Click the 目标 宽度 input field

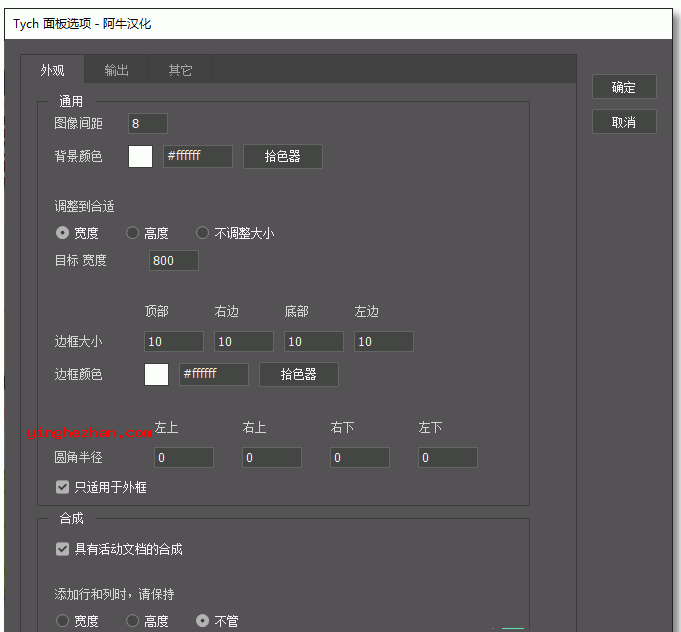click(174, 261)
